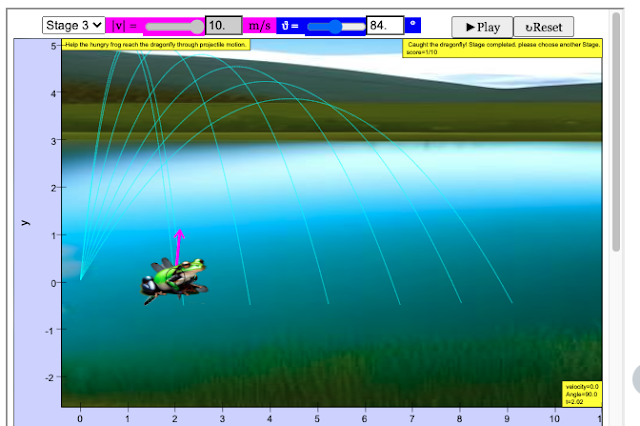The width and height of the screenshot is (640, 426).
Task: Click the x-axis tick label 10
Action: [554, 419]
